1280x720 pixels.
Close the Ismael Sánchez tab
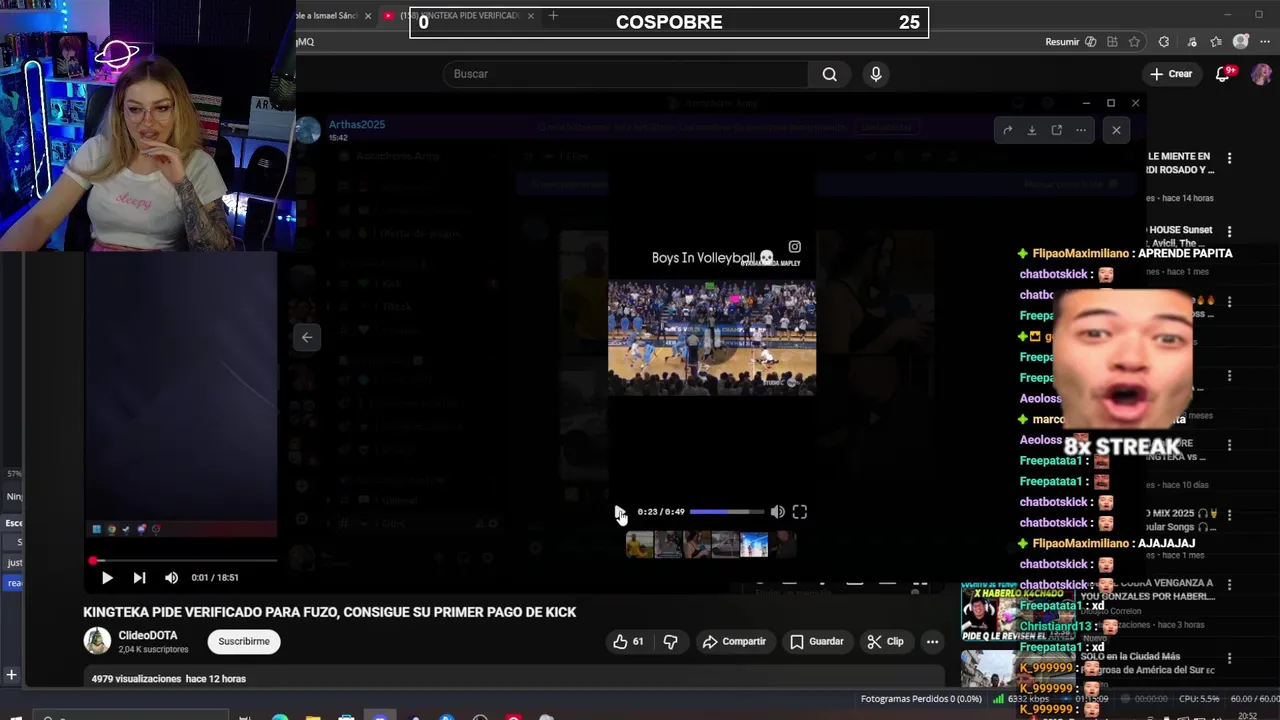pyautogui.click(x=368, y=15)
